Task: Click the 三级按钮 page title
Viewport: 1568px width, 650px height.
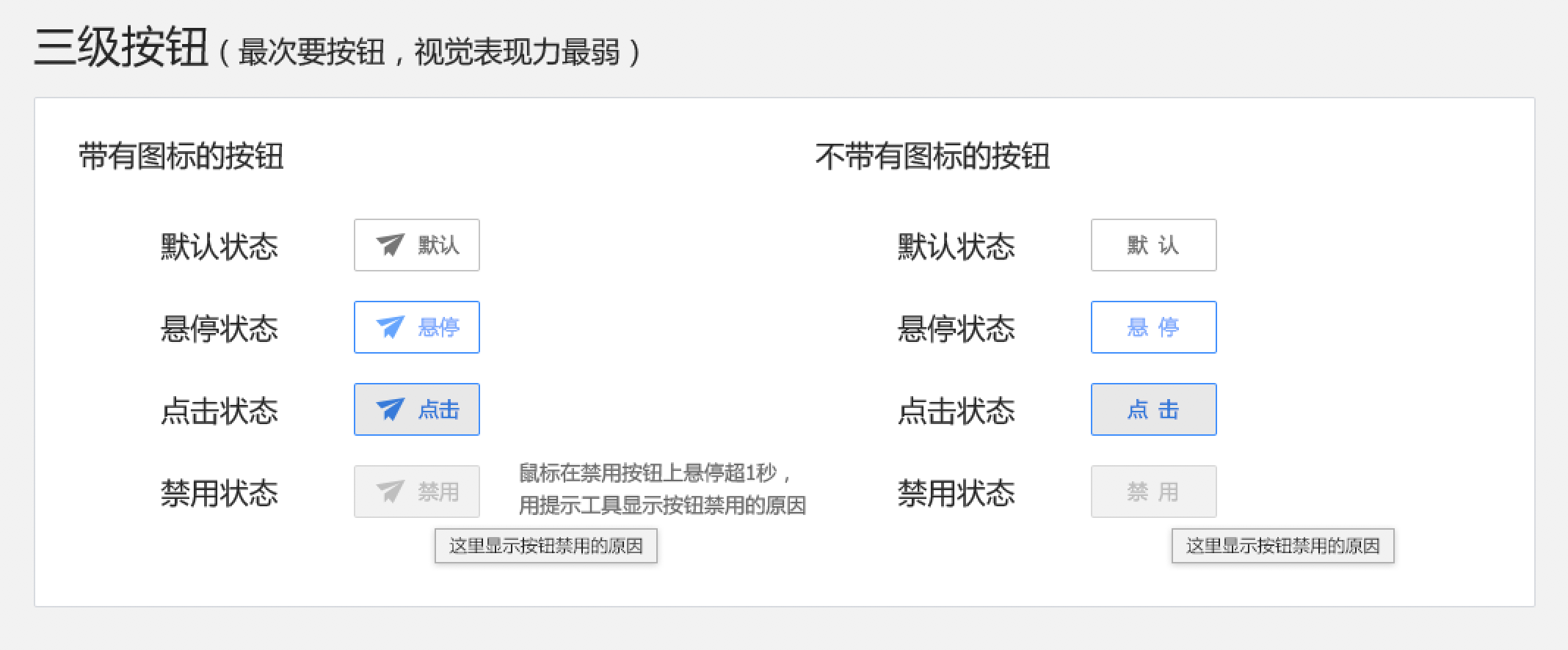Action: point(121,48)
